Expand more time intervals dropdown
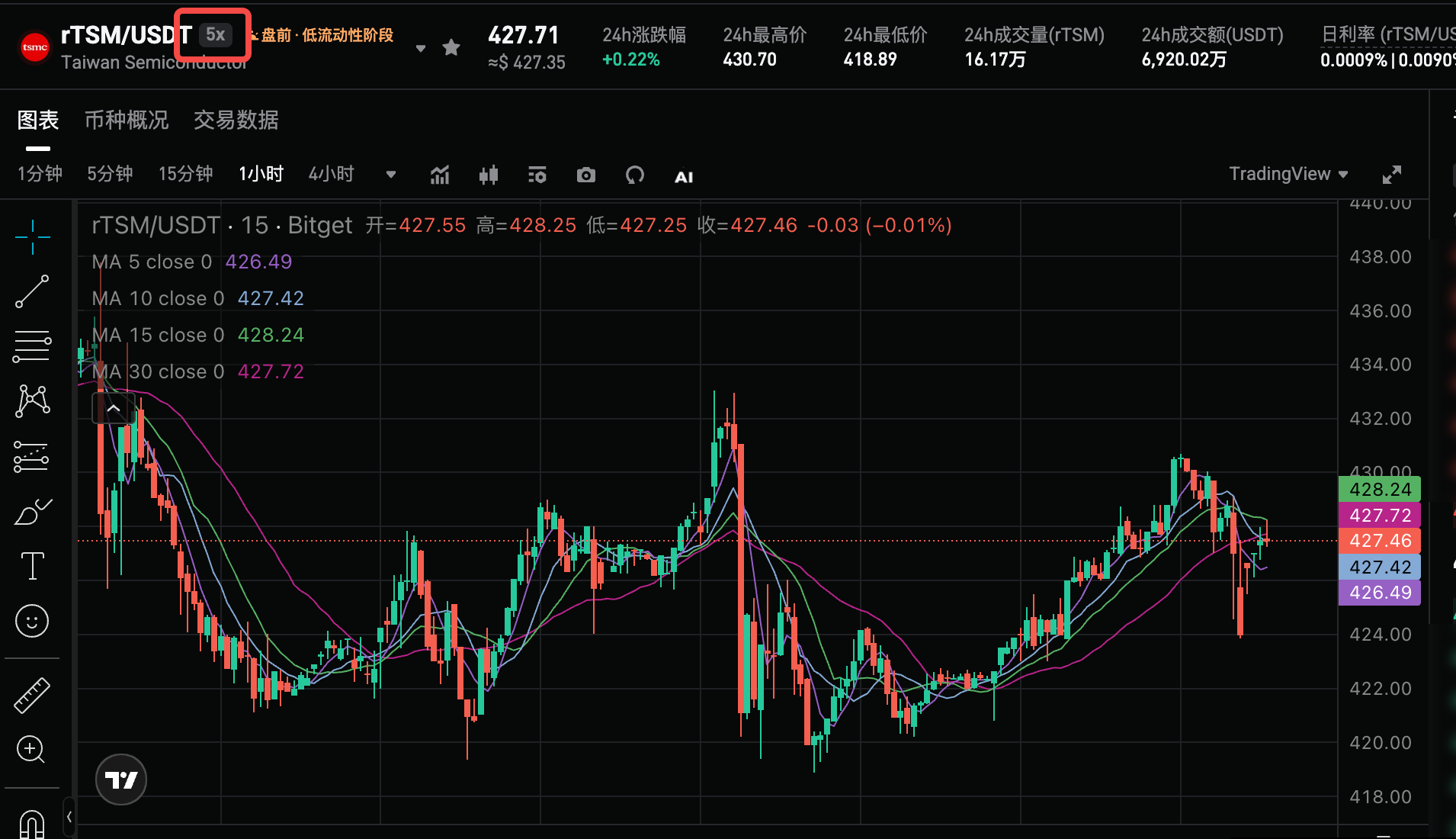1456x839 pixels. (391, 175)
